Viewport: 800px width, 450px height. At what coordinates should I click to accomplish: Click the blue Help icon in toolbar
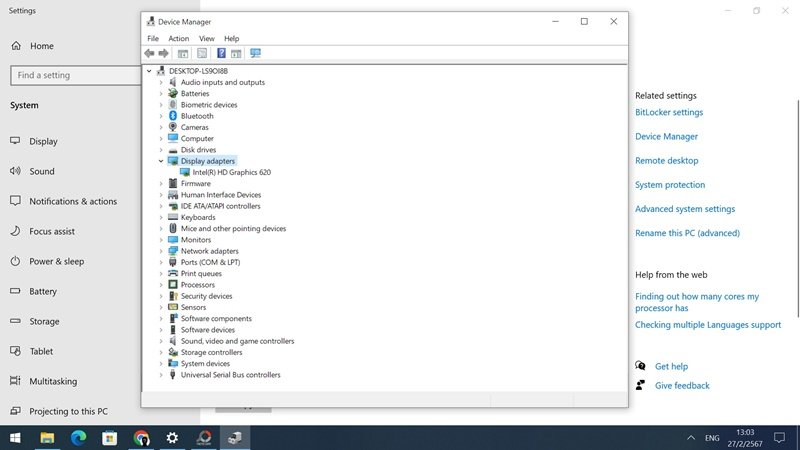coord(220,53)
